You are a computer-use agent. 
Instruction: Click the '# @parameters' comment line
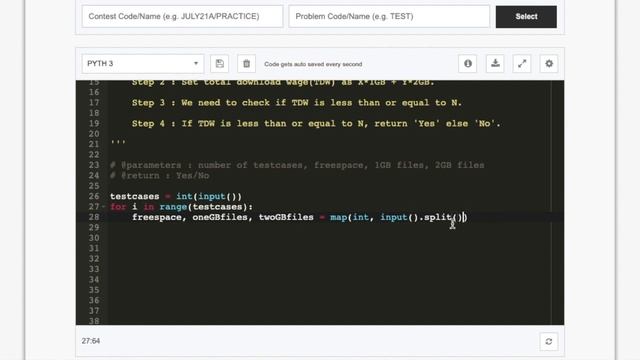click(x=297, y=165)
